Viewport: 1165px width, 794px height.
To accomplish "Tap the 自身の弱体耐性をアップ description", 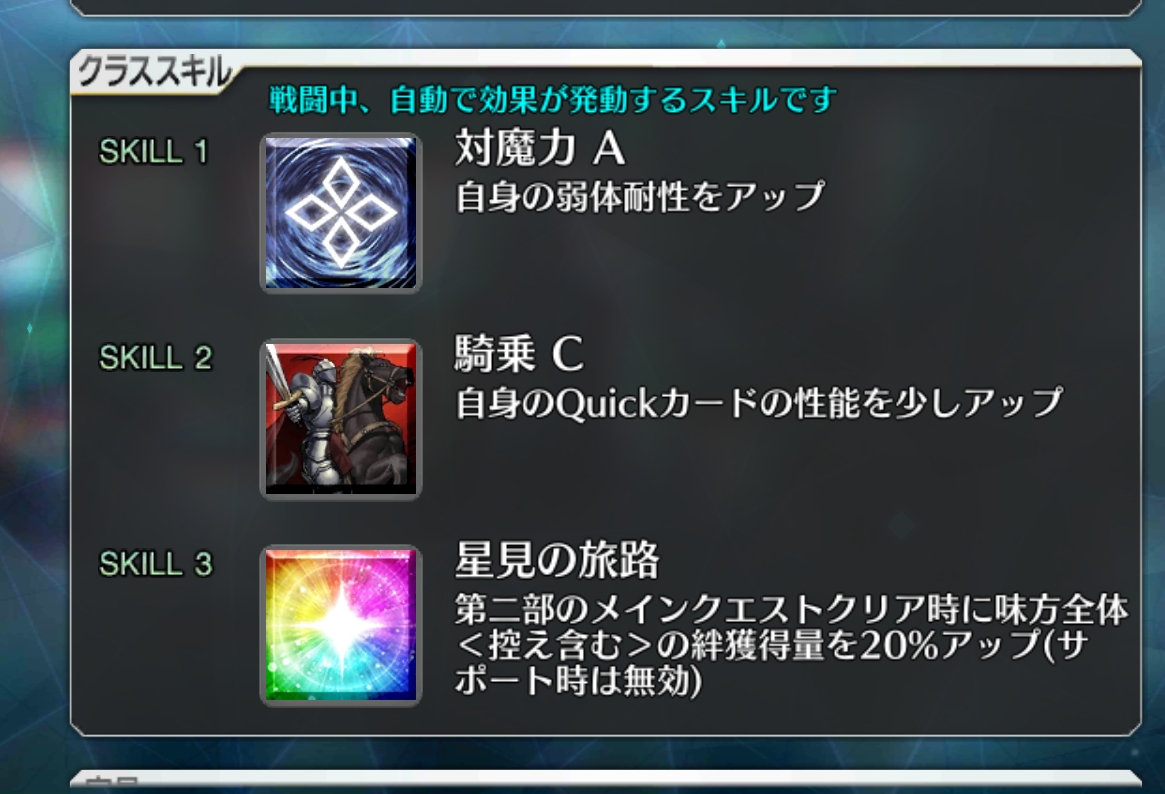I will pos(640,197).
